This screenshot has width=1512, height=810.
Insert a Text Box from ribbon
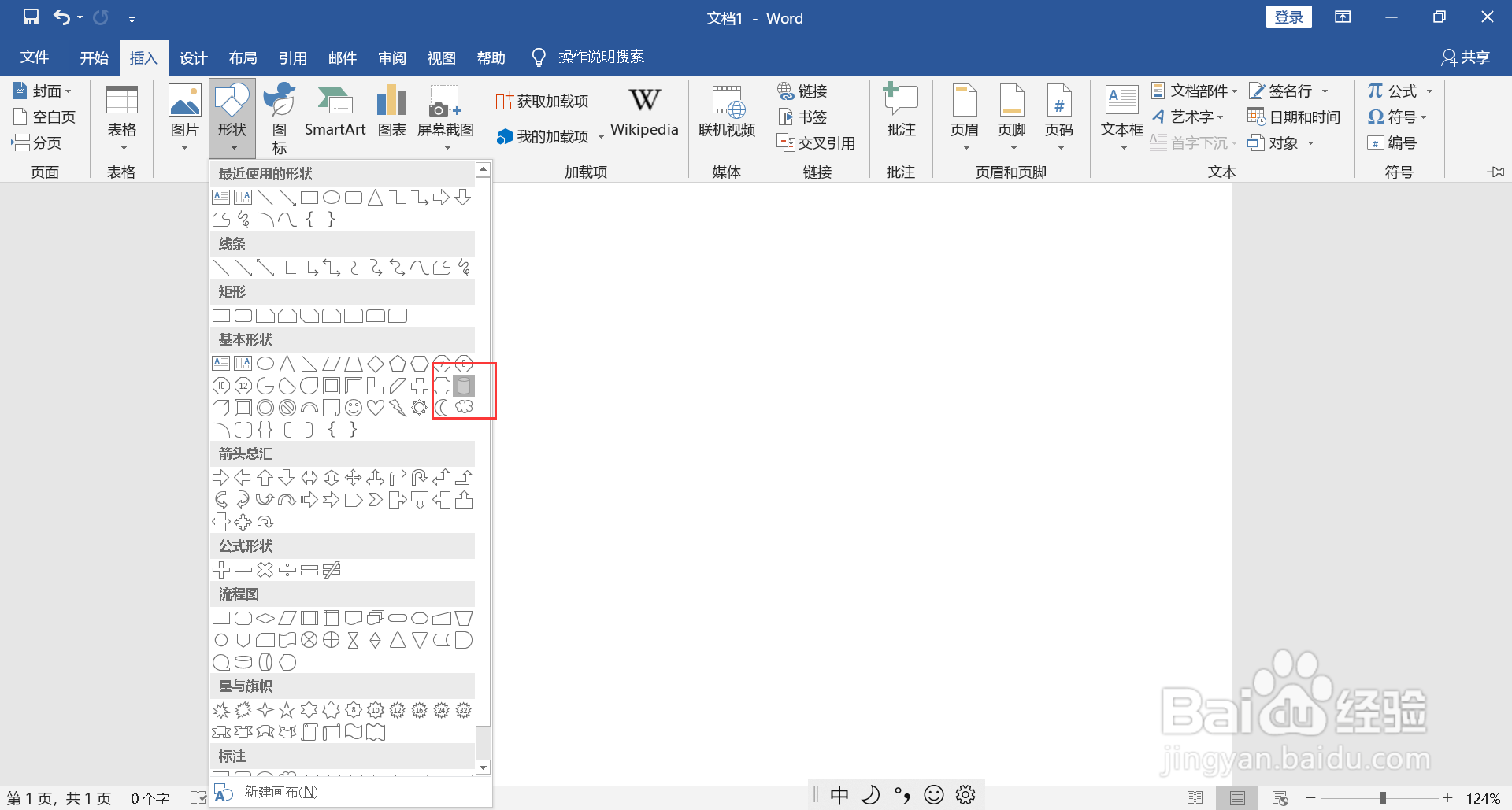tap(1121, 117)
